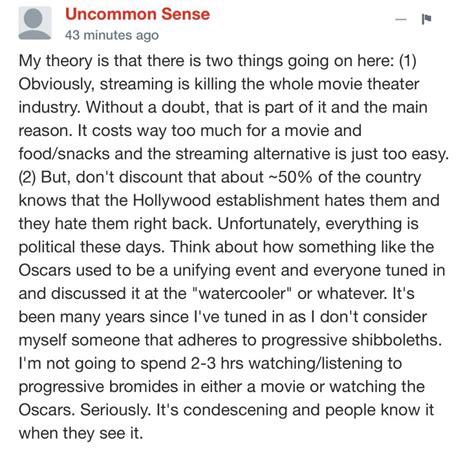Click the misspelled word "condescening"
Screen dimensions: 474x453
coord(235,410)
